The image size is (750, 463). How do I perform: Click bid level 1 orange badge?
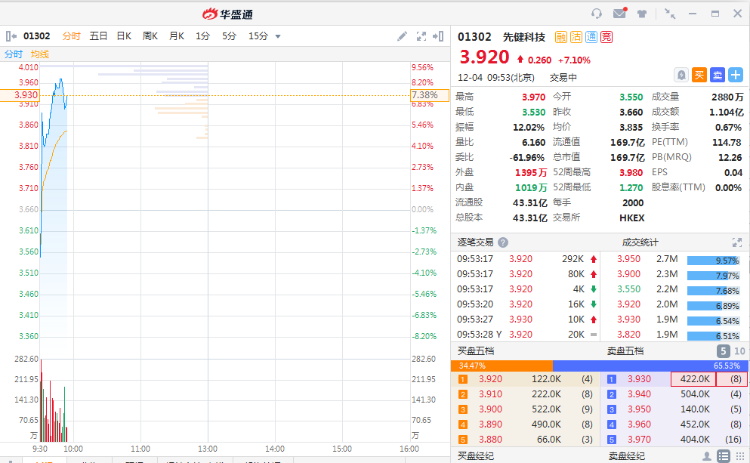pyautogui.click(x=463, y=379)
